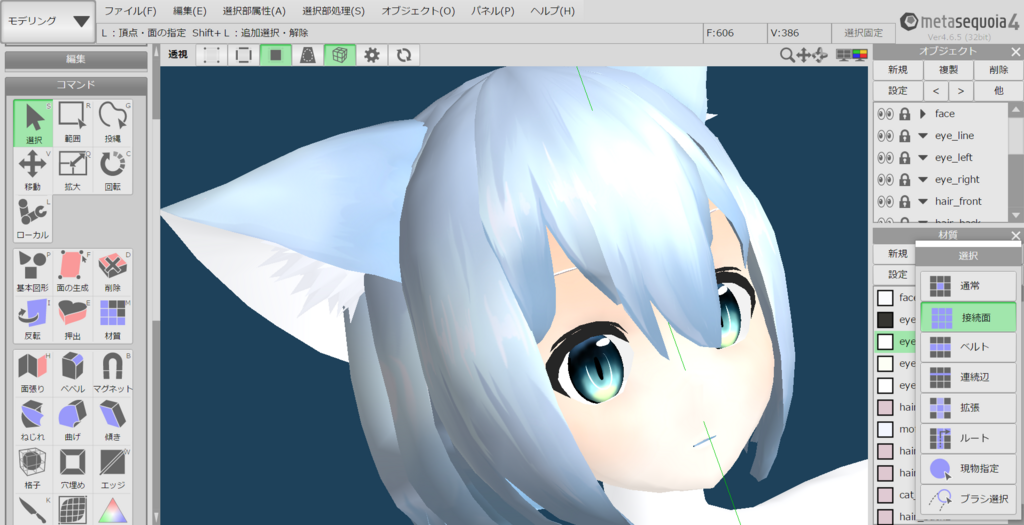Viewport: 1024px width, 525px height.
Task: Open the ヘルプ(H) menu
Action: [552, 11]
